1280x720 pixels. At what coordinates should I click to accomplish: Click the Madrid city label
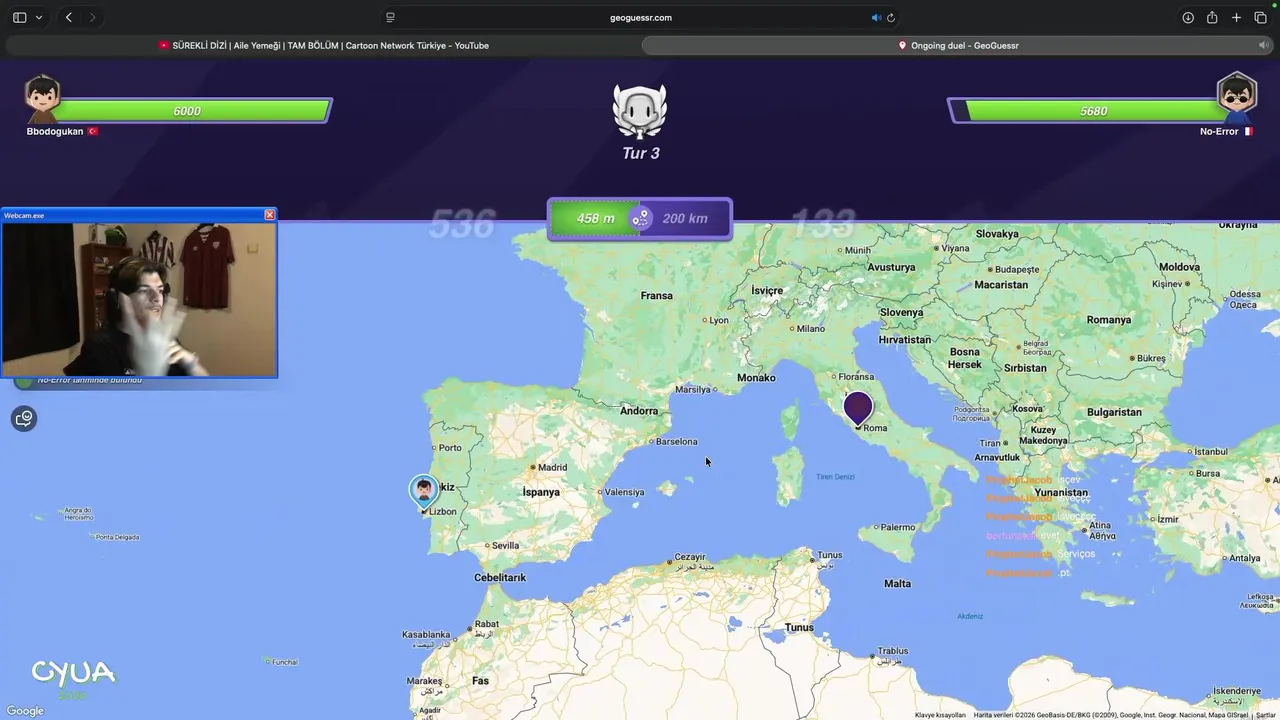click(553, 467)
